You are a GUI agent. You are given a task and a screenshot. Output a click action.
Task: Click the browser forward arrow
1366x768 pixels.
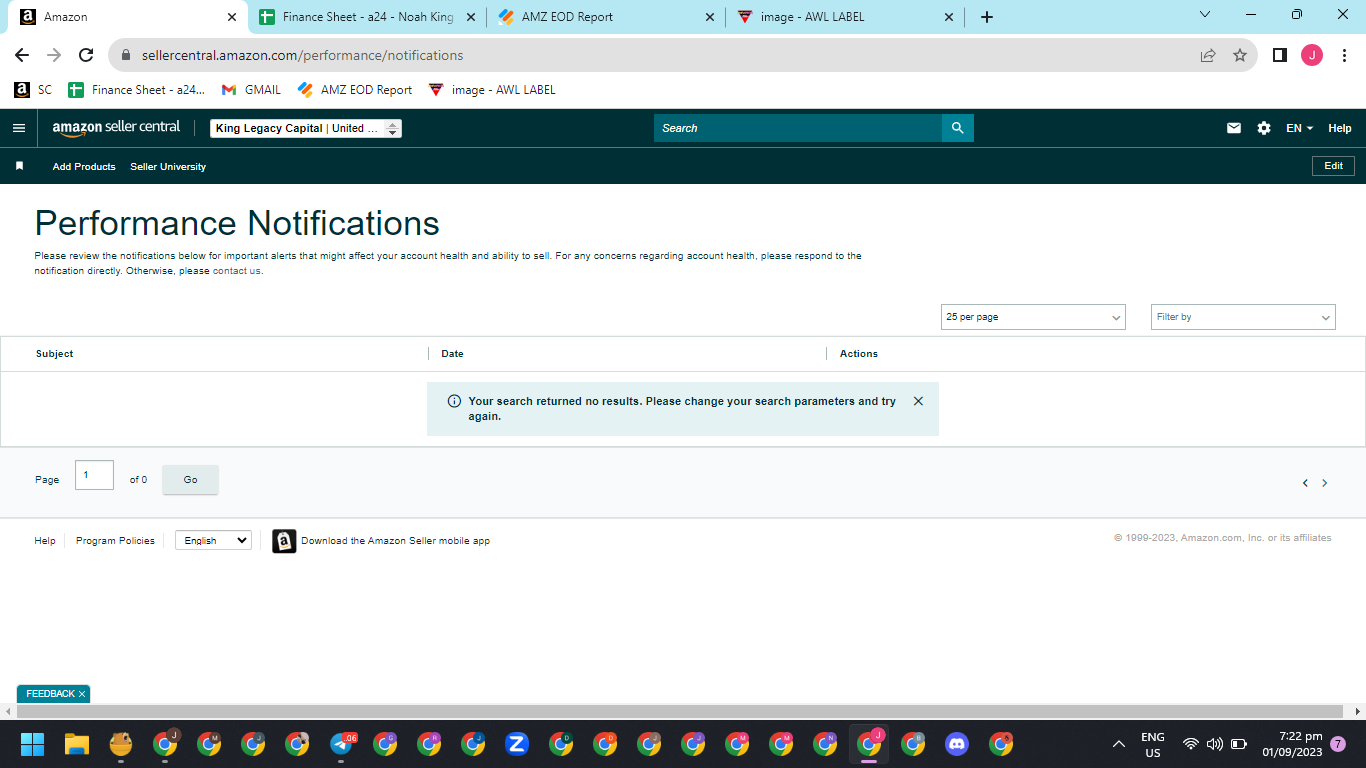(x=54, y=56)
